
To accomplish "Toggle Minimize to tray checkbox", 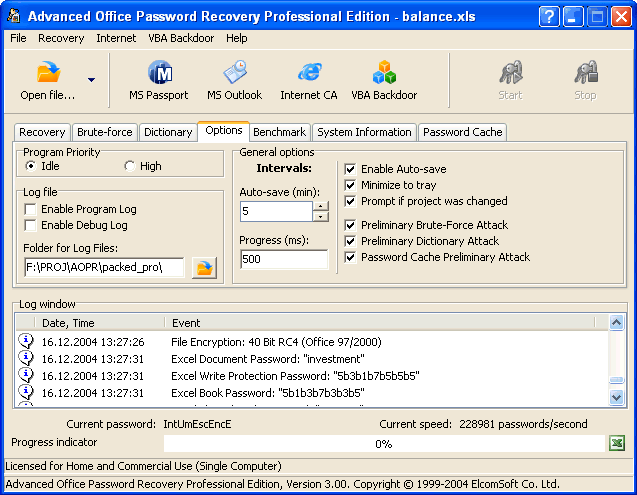I will click(x=350, y=185).
